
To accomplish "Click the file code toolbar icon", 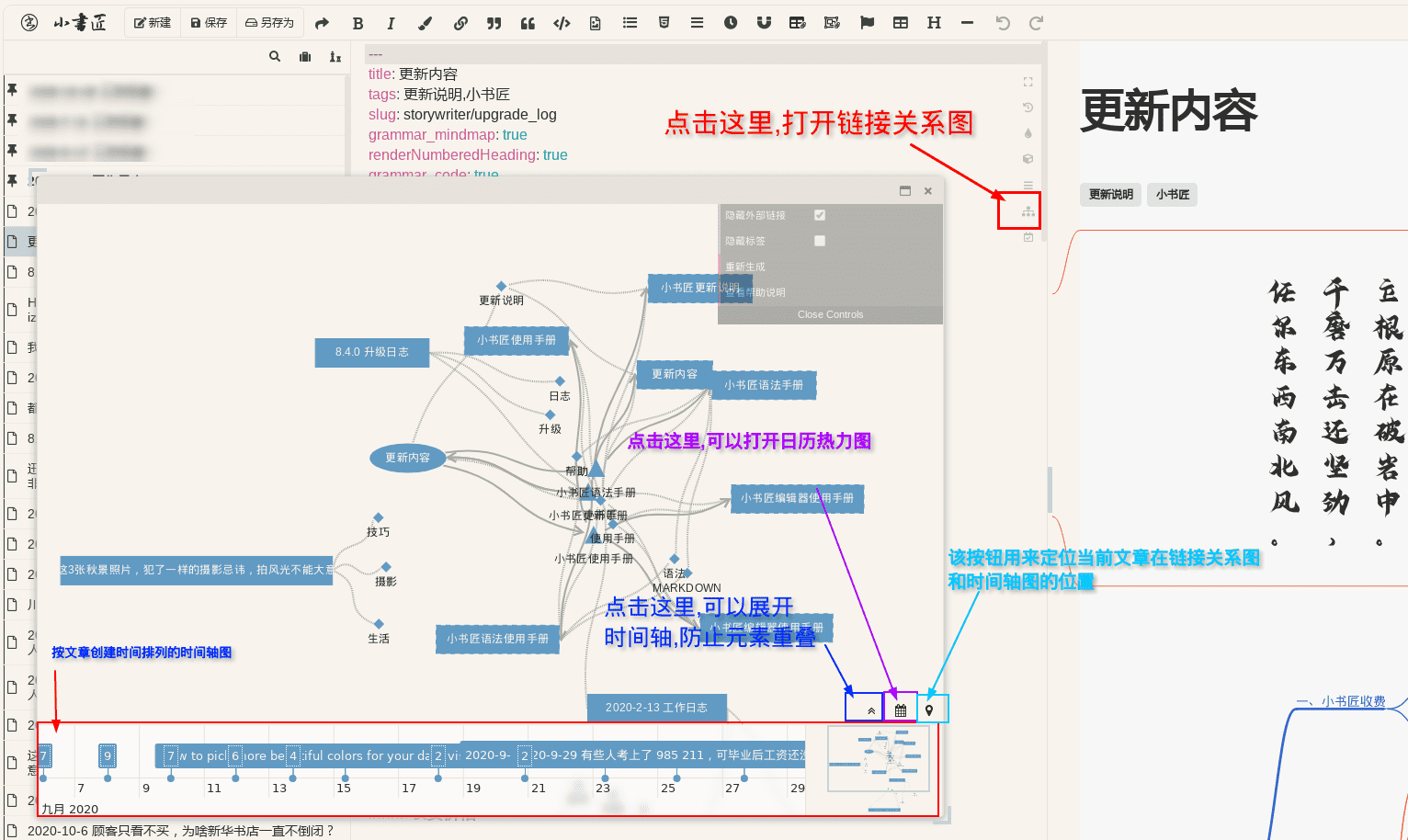I will click(x=596, y=23).
